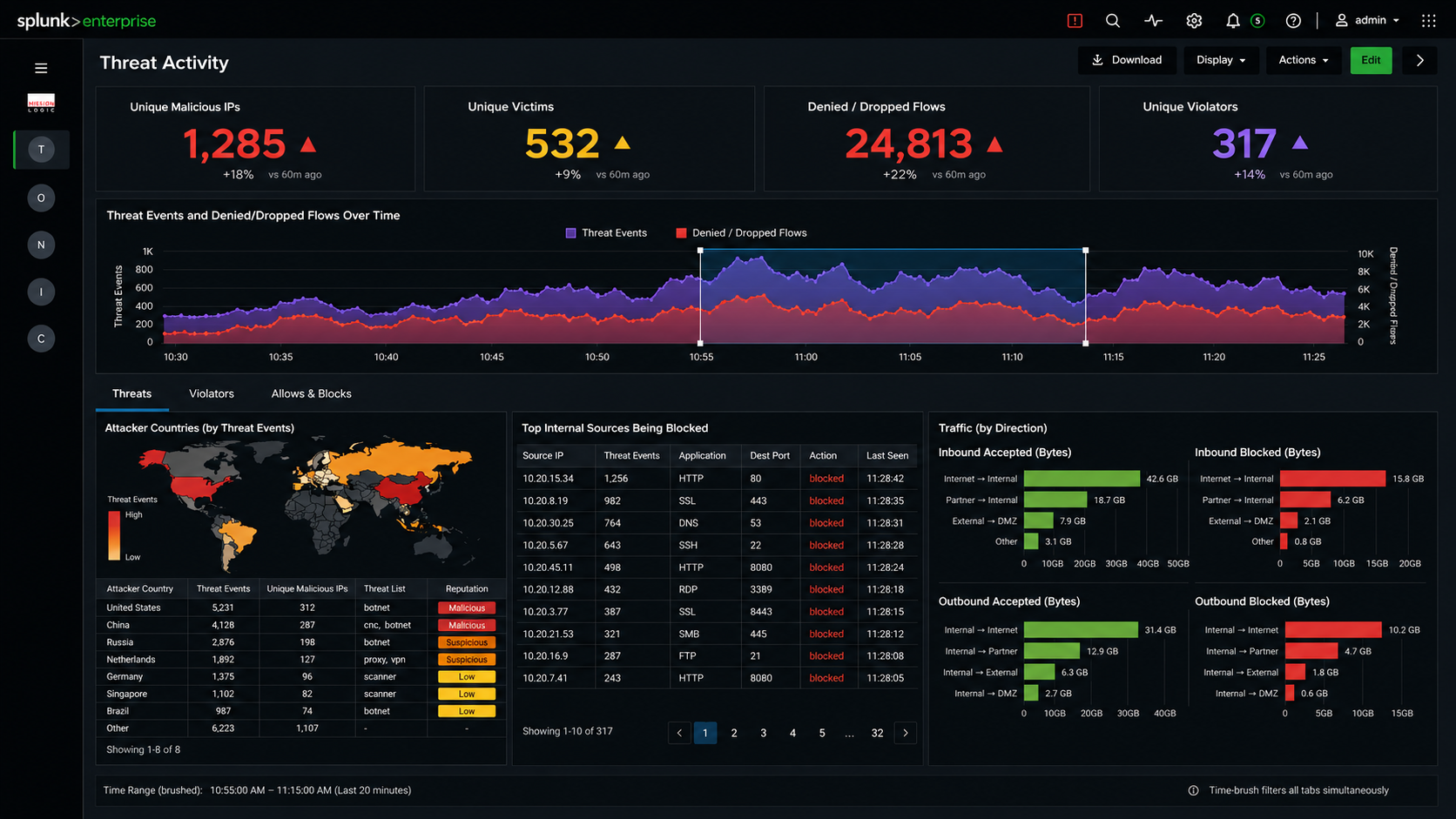
Task: Go to next page of blocked sources
Action: (906, 733)
